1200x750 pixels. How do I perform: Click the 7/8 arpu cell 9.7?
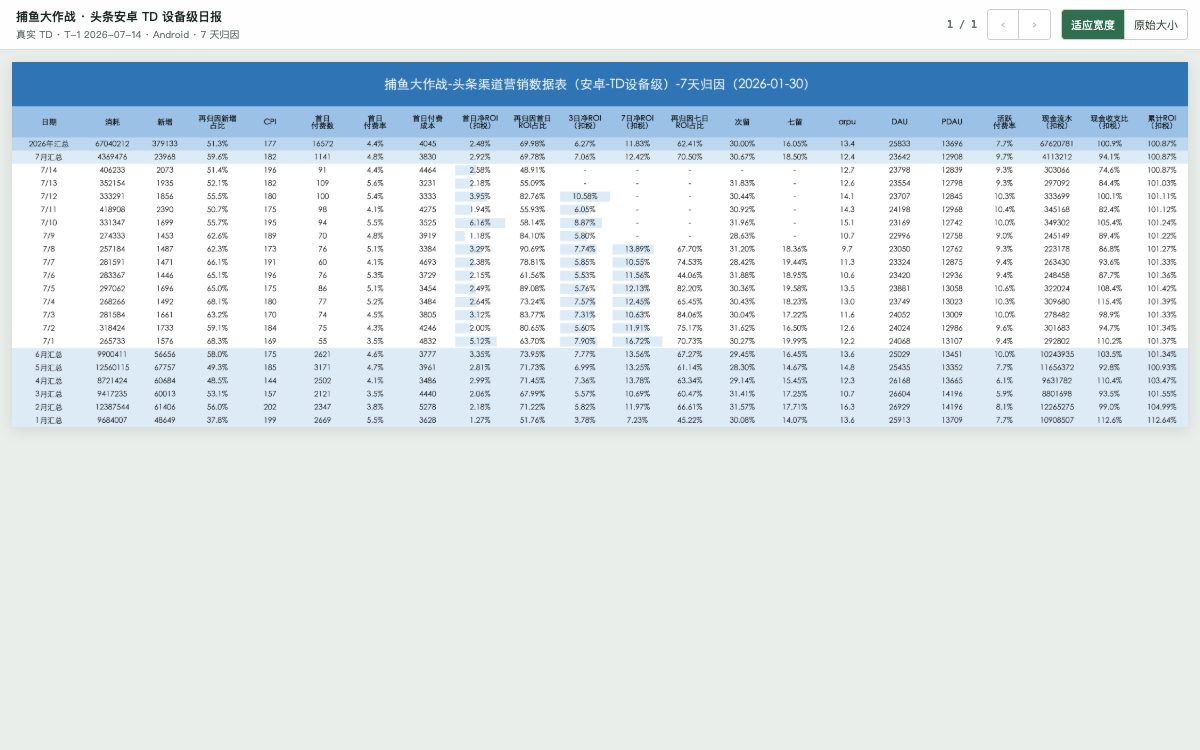coord(847,248)
